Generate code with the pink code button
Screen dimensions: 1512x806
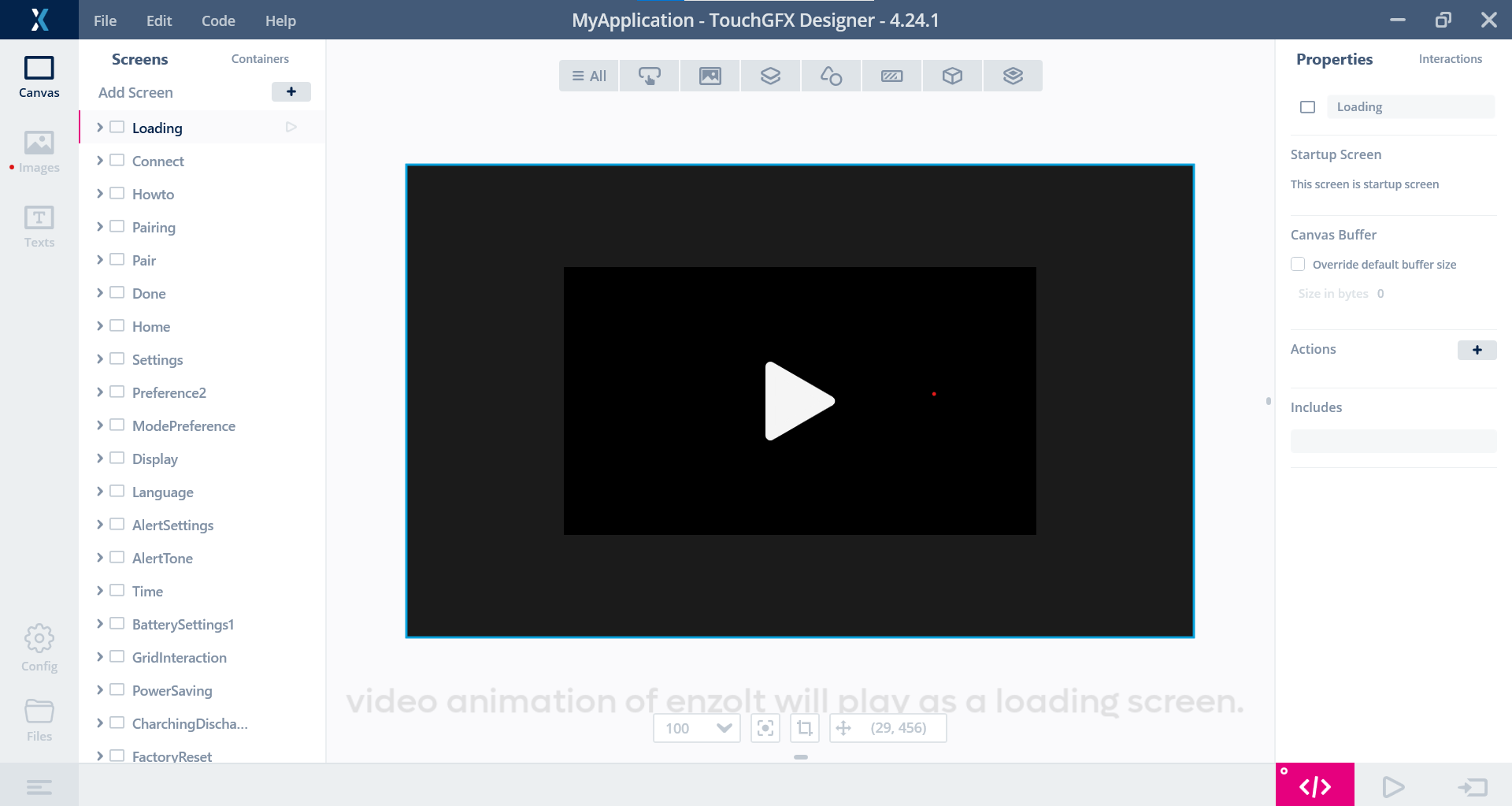(1314, 785)
